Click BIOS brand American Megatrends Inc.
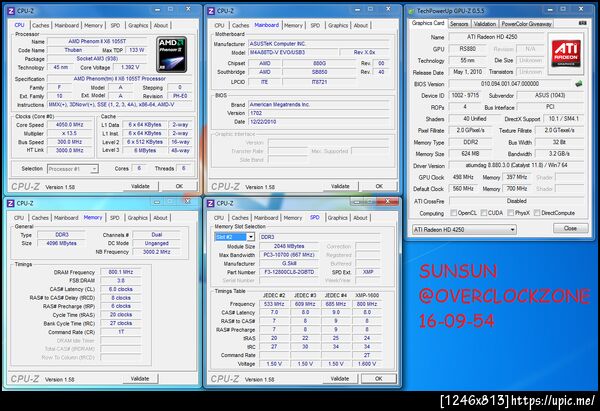This screenshot has height=411, width=600. [319, 104]
